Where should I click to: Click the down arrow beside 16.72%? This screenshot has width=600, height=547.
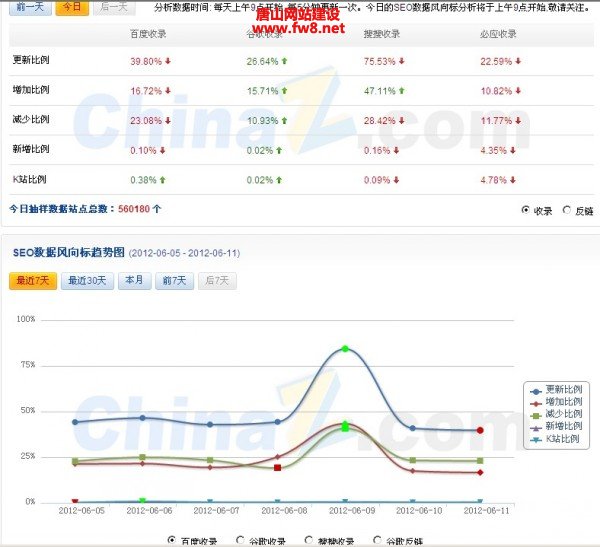pos(168,91)
